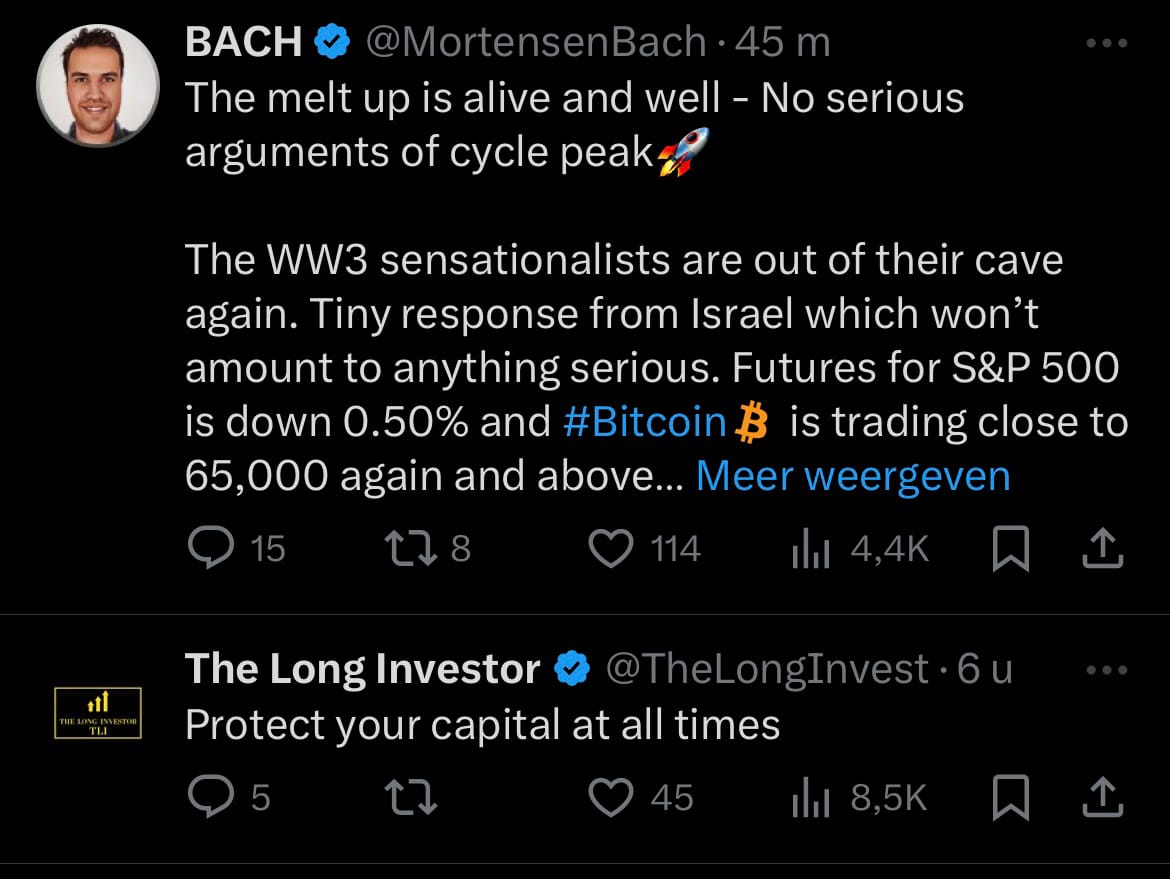
Task: Bookmark The Long Investor's tweet
Action: 1010,798
